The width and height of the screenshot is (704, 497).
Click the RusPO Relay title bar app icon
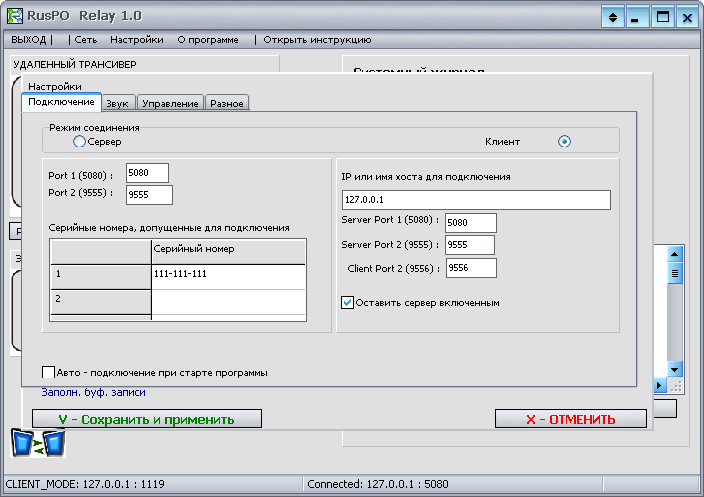point(15,17)
